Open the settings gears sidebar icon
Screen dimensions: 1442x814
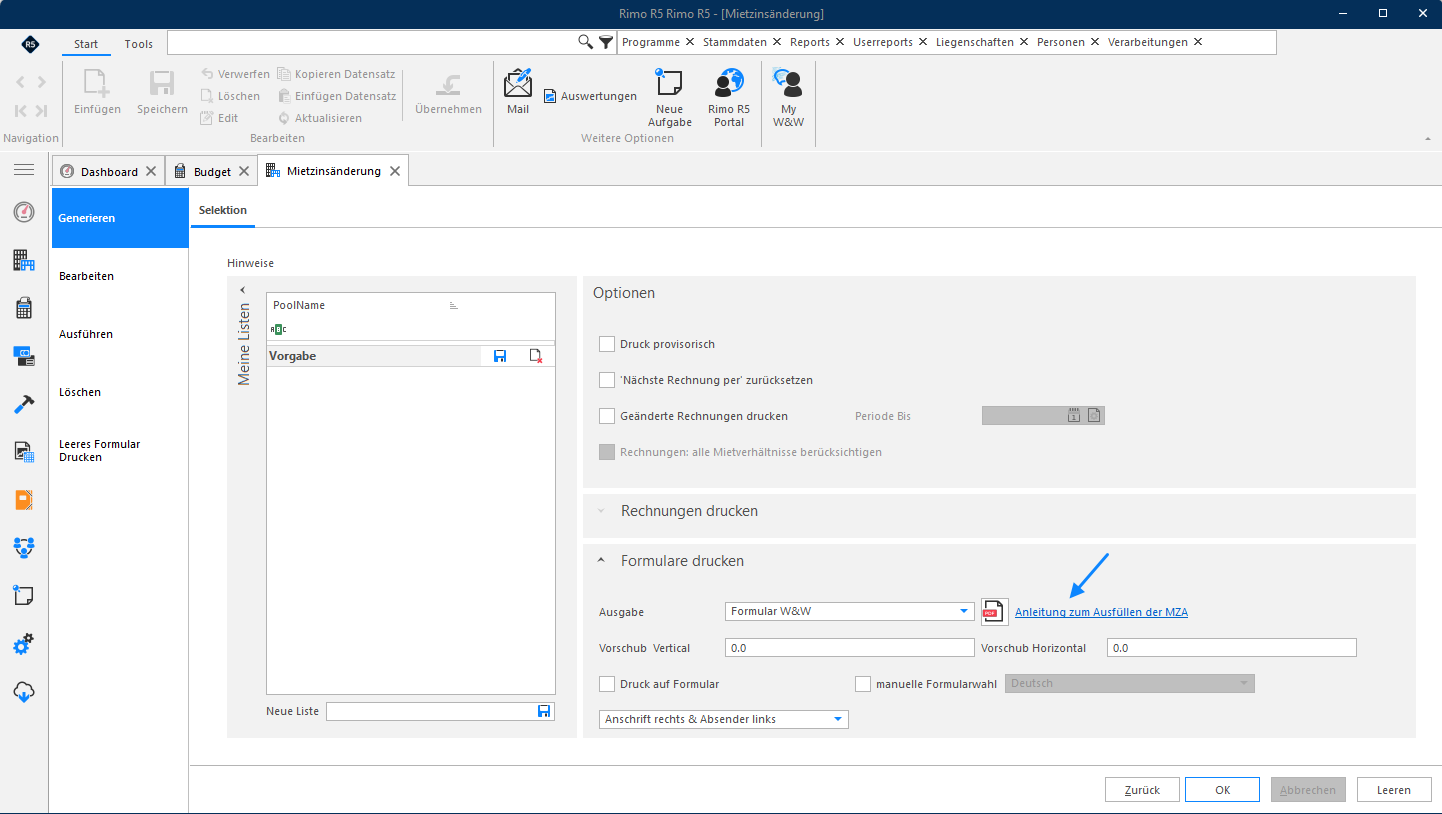click(x=24, y=645)
